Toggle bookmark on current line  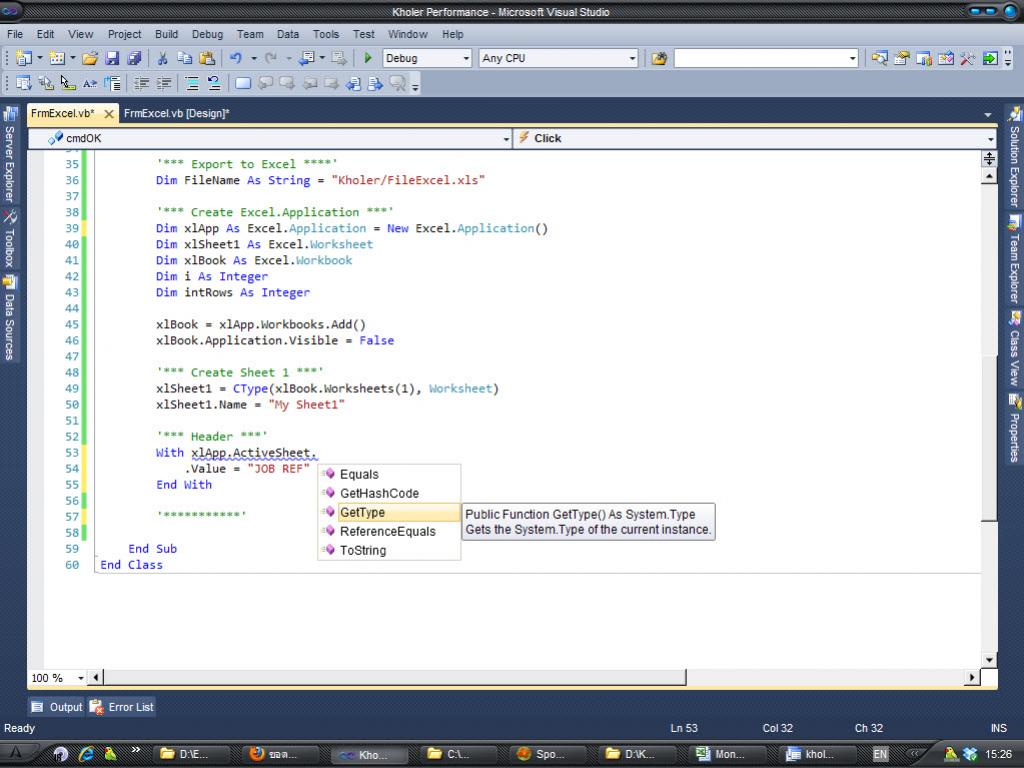(243, 84)
